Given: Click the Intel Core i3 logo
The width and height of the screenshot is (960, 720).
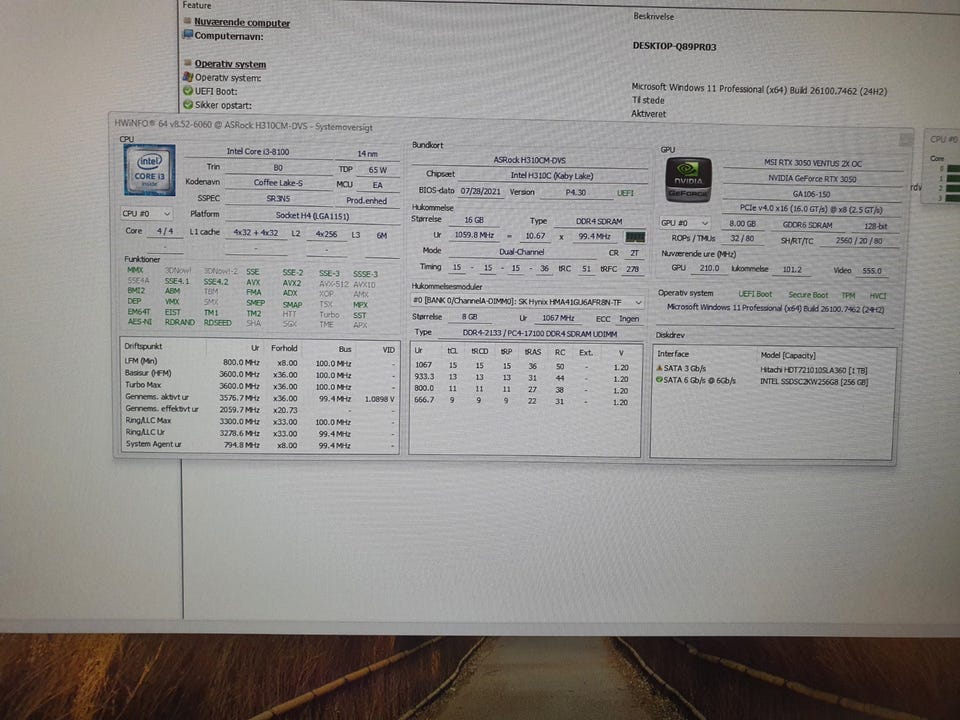Looking at the screenshot, I should [149, 170].
